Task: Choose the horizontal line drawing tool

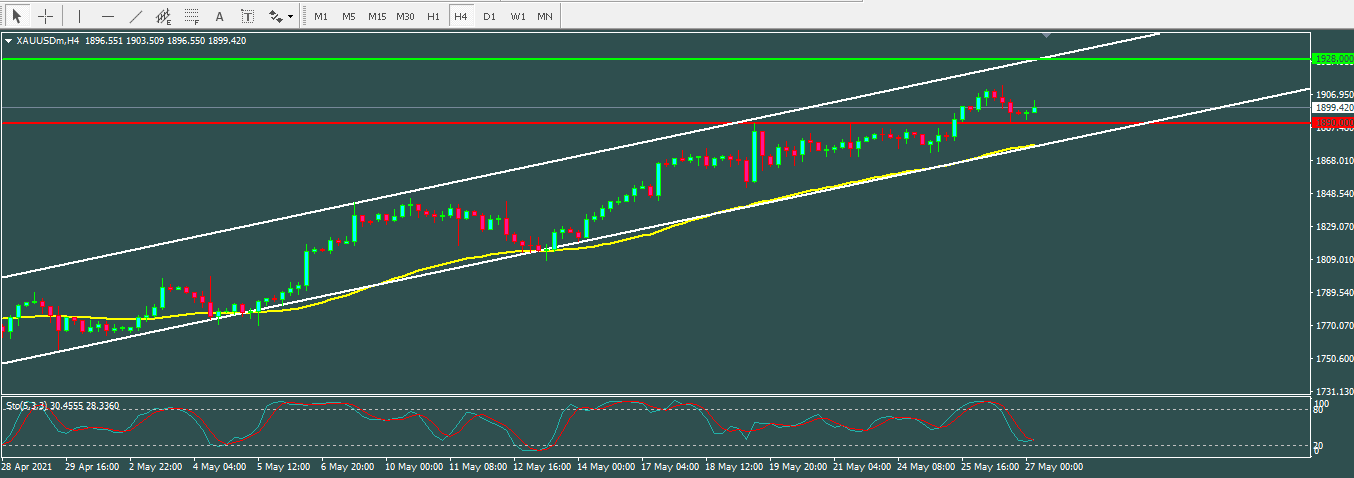Action: 108,16
